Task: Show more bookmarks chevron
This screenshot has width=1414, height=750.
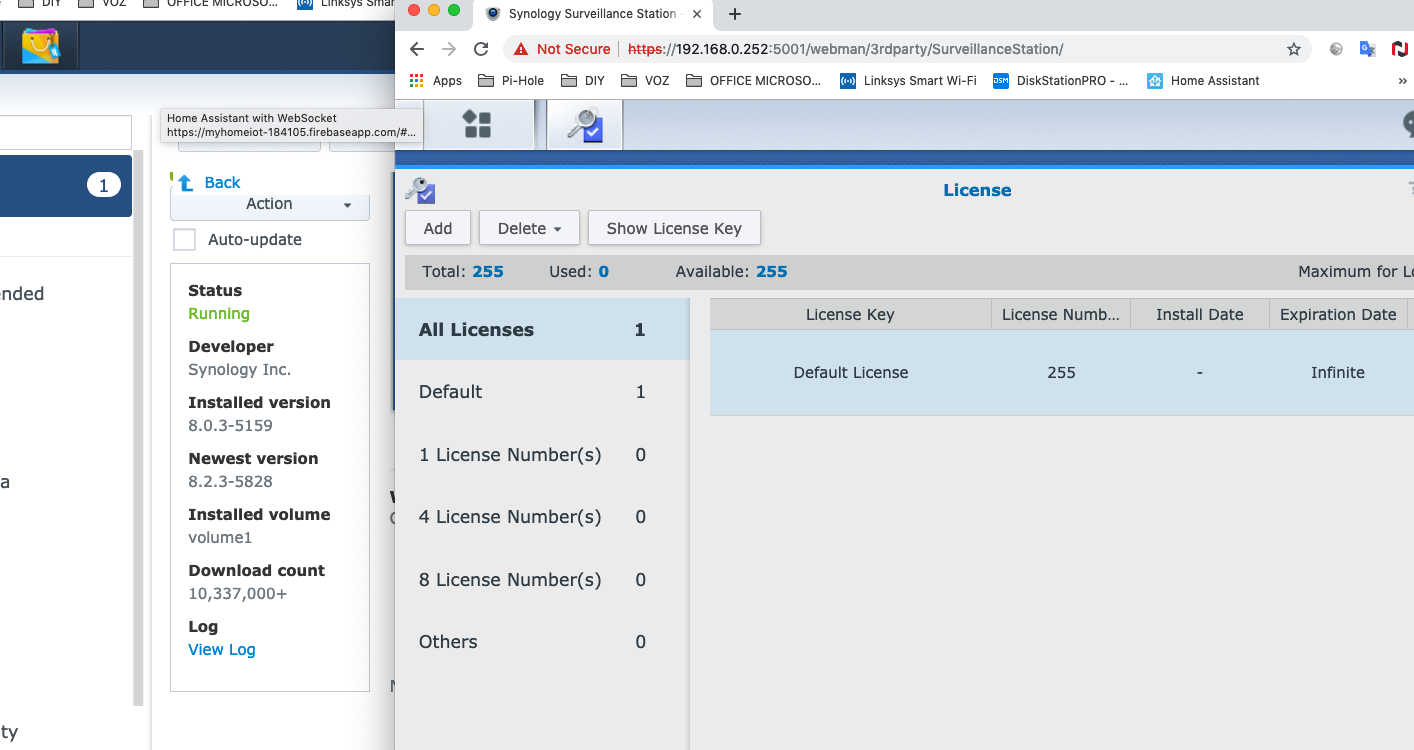Action: coord(1402,81)
